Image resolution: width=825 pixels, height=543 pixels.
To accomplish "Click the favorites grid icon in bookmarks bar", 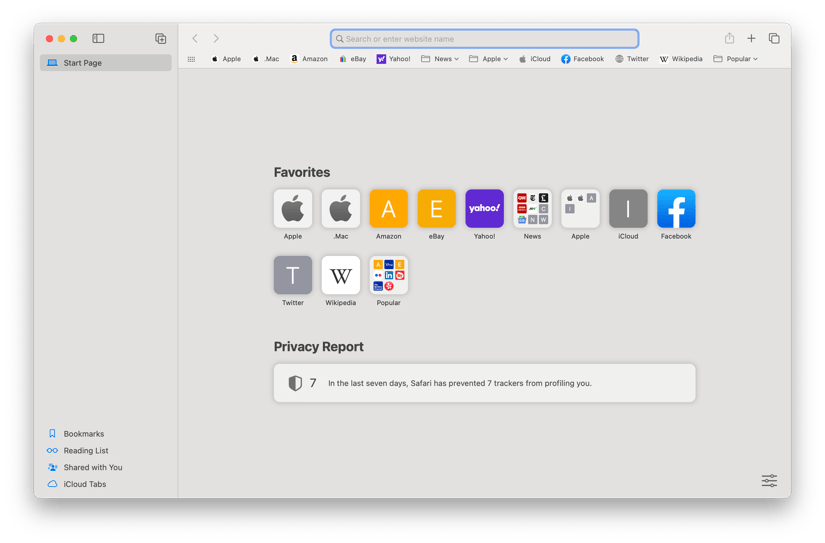I will pyautogui.click(x=192, y=59).
